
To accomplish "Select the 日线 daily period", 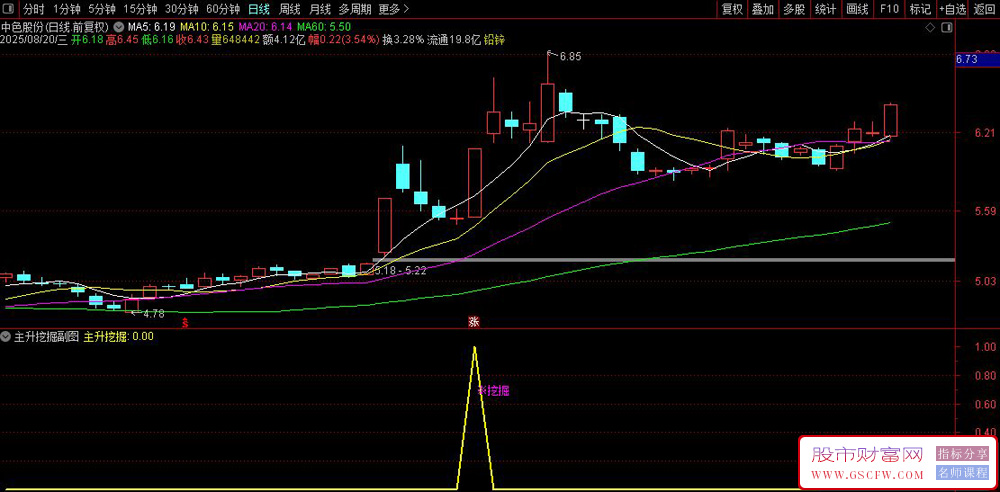I will click(x=259, y=9).
